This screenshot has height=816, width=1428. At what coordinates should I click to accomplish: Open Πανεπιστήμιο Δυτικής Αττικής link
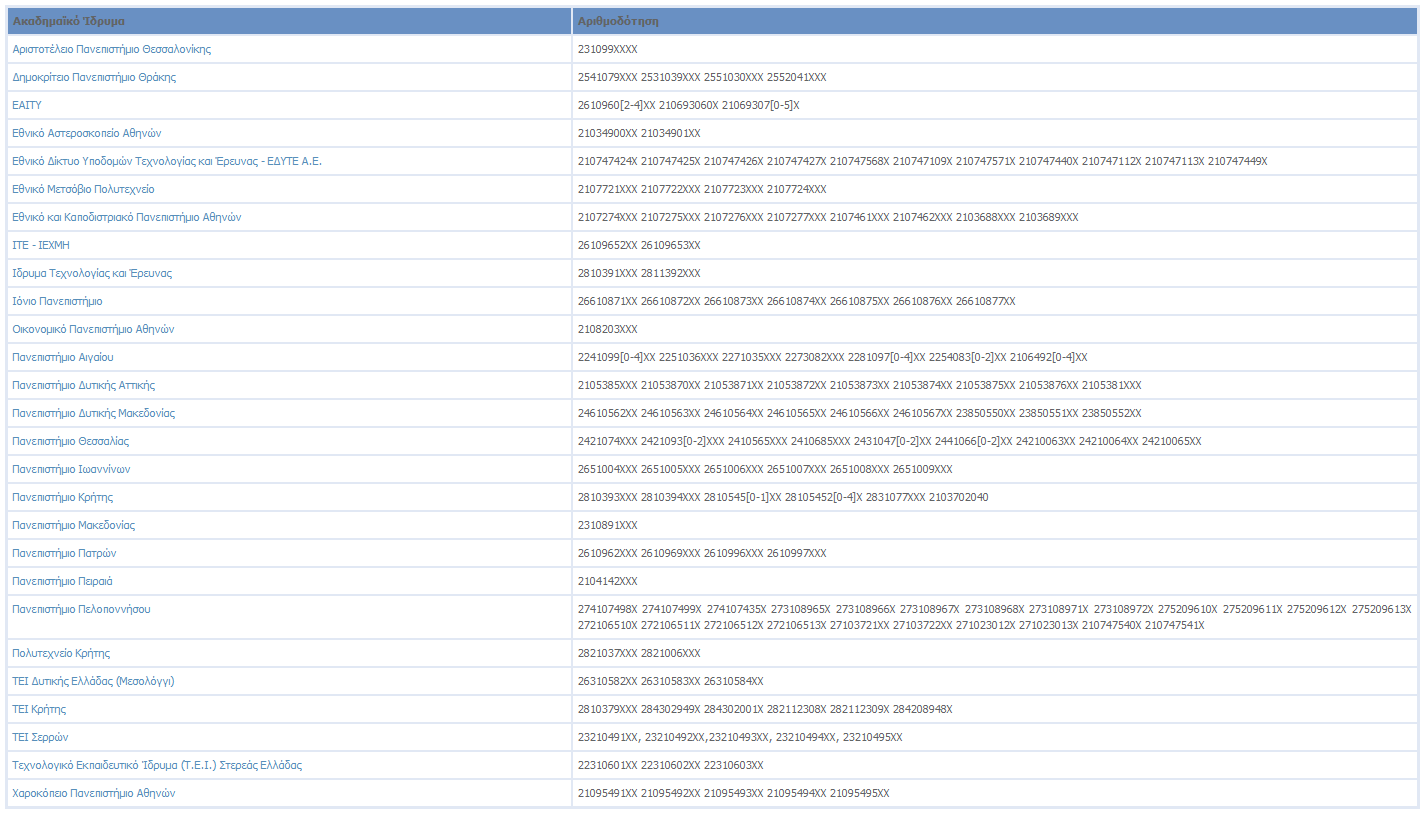click(84, 385)
